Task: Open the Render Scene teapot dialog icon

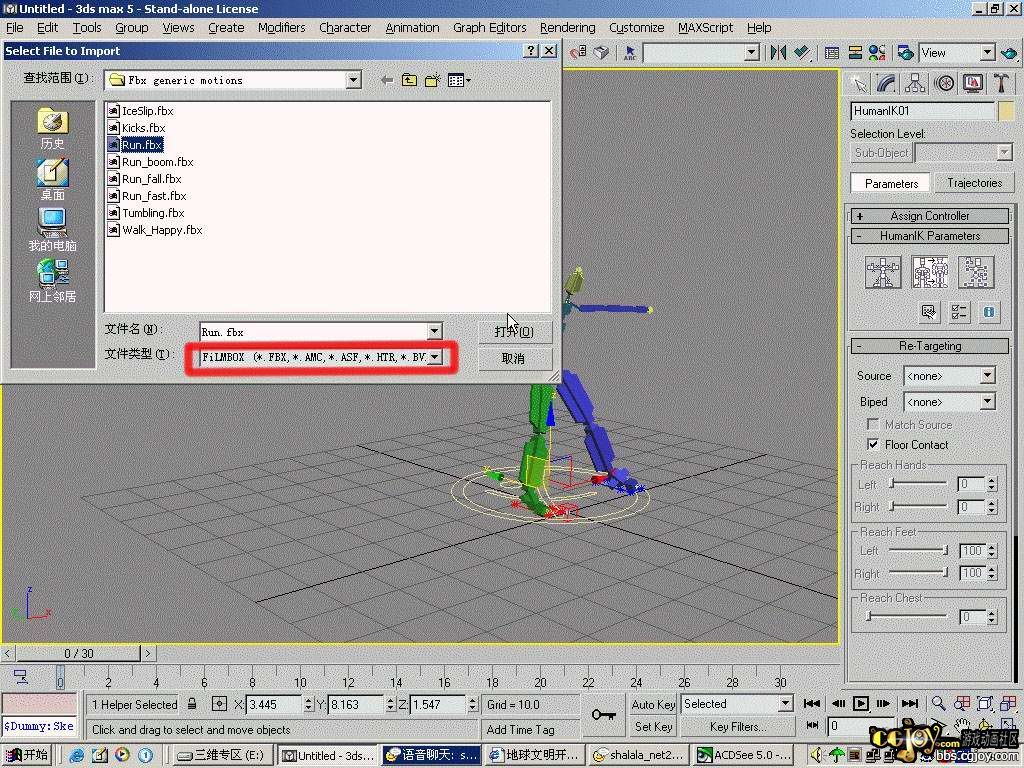Action: (x=905, y=52)
